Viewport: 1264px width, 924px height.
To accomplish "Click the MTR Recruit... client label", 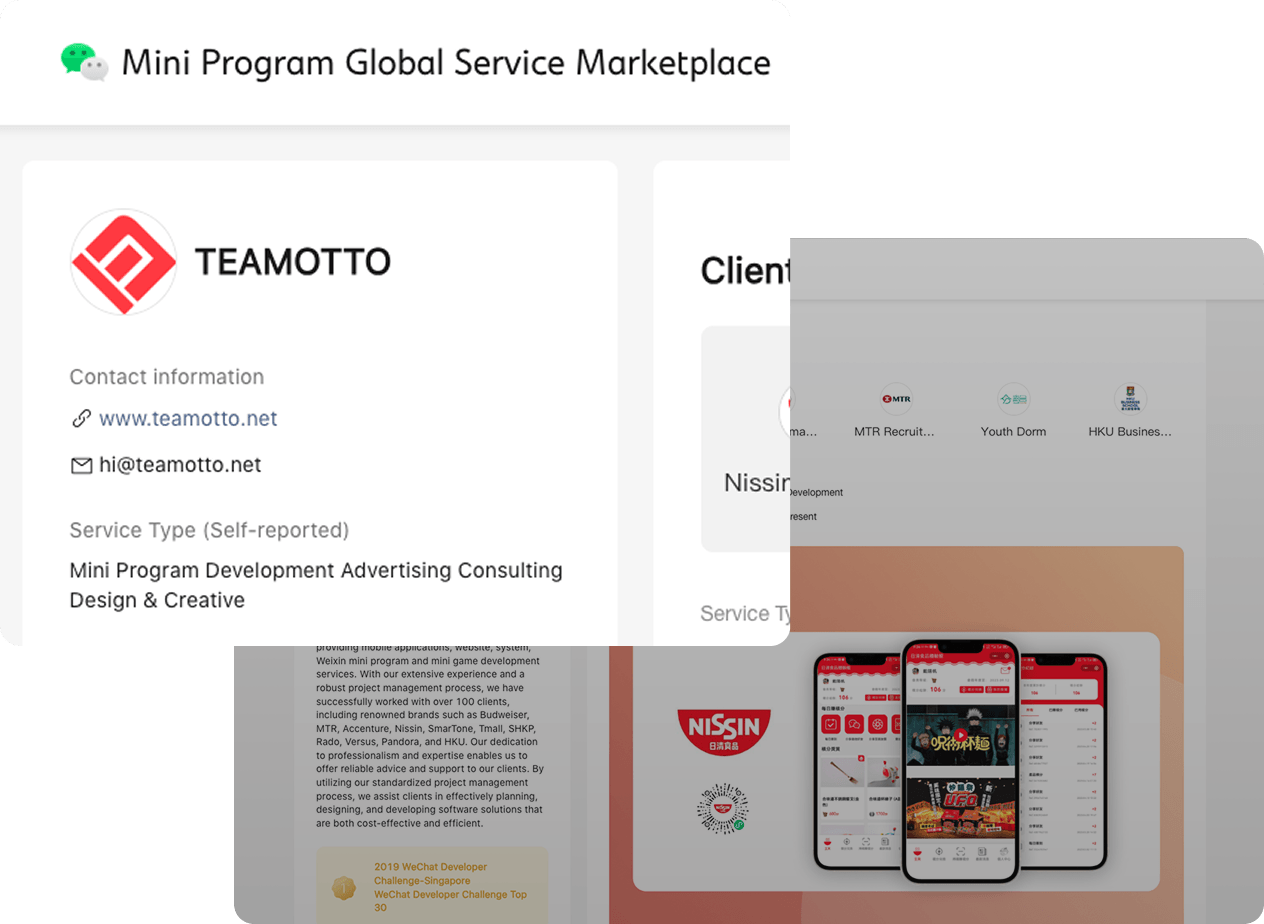I will tap(895, 432).
